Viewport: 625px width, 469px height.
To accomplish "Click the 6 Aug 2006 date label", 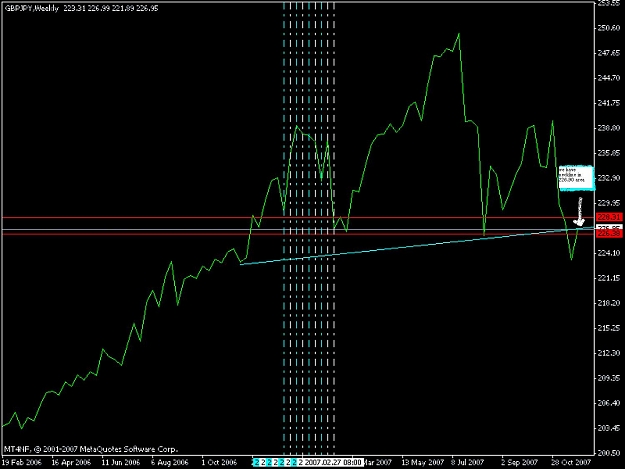I will 169,462.
